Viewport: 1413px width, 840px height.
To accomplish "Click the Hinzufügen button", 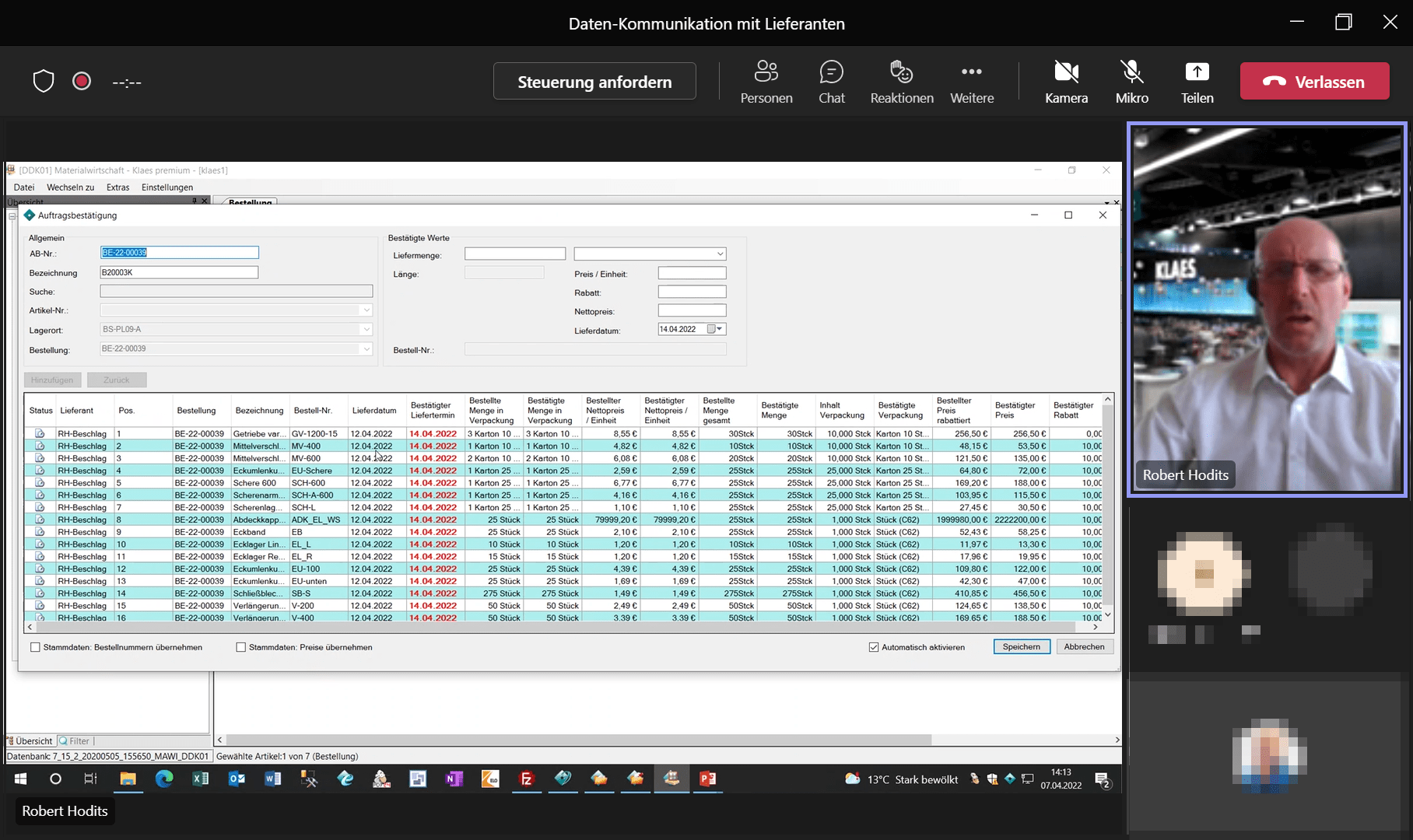I will (52, 380).
